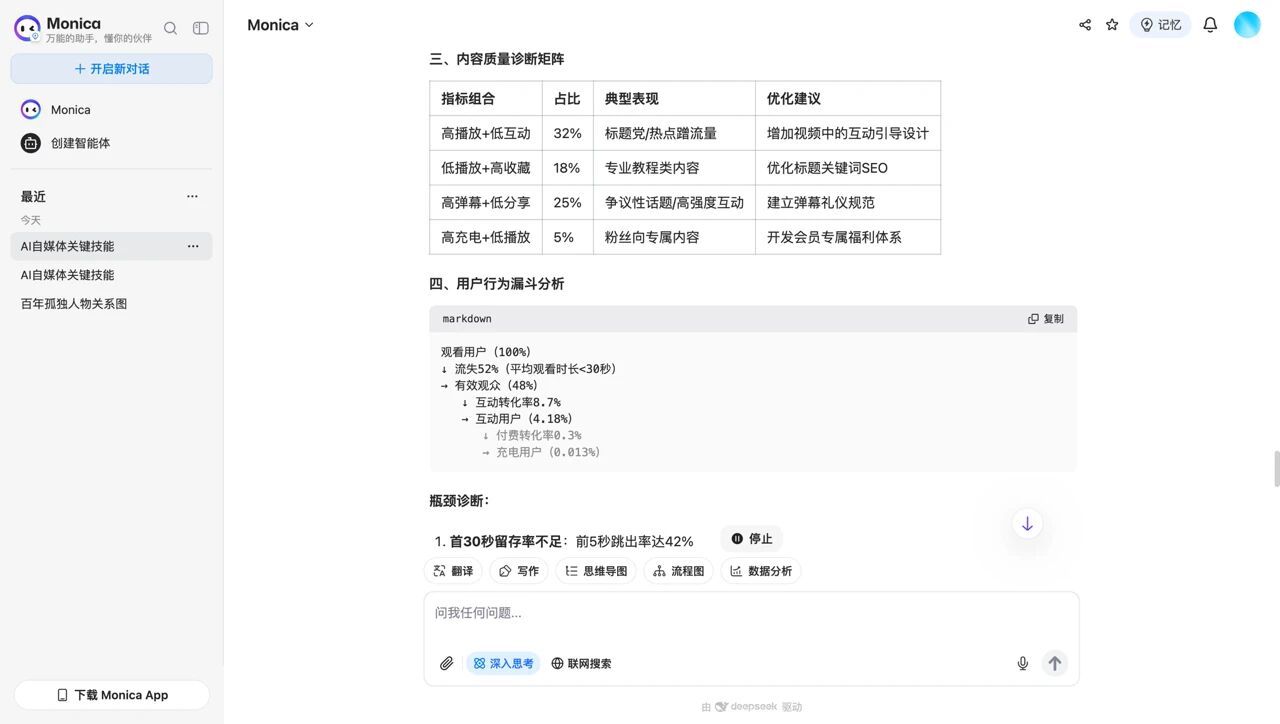This screenshot has width=1280, height=724.
Task: Open the Monica assistant entry
Action: tap(112, 110)
